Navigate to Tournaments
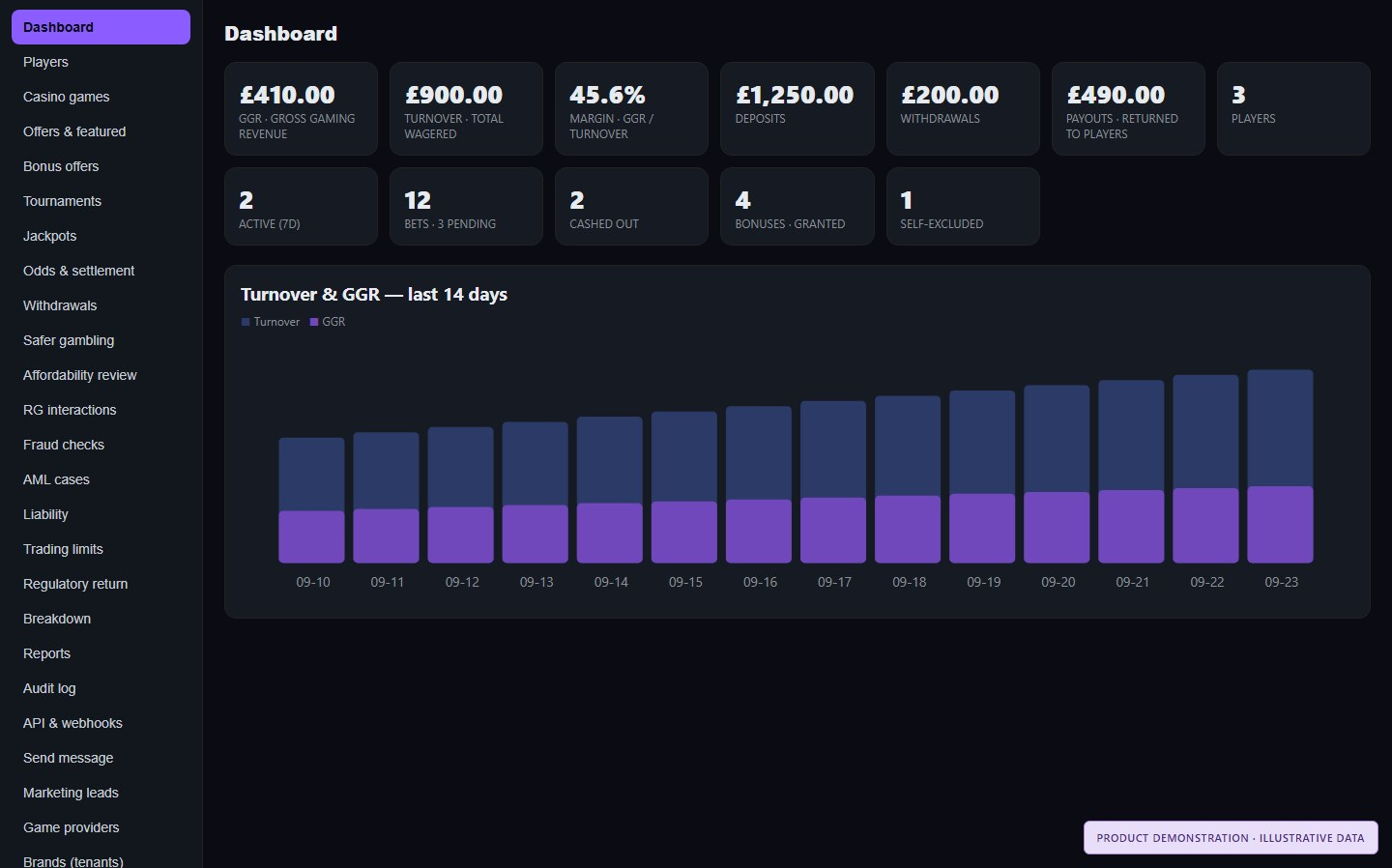The height and width of the screenshot is (868, 1392). (x=101, y=201)
